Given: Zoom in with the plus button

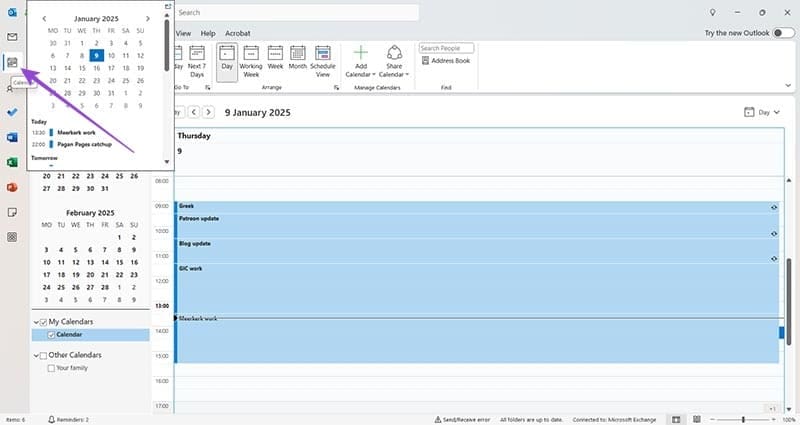Looking at the screenshot, I should 773,419.
